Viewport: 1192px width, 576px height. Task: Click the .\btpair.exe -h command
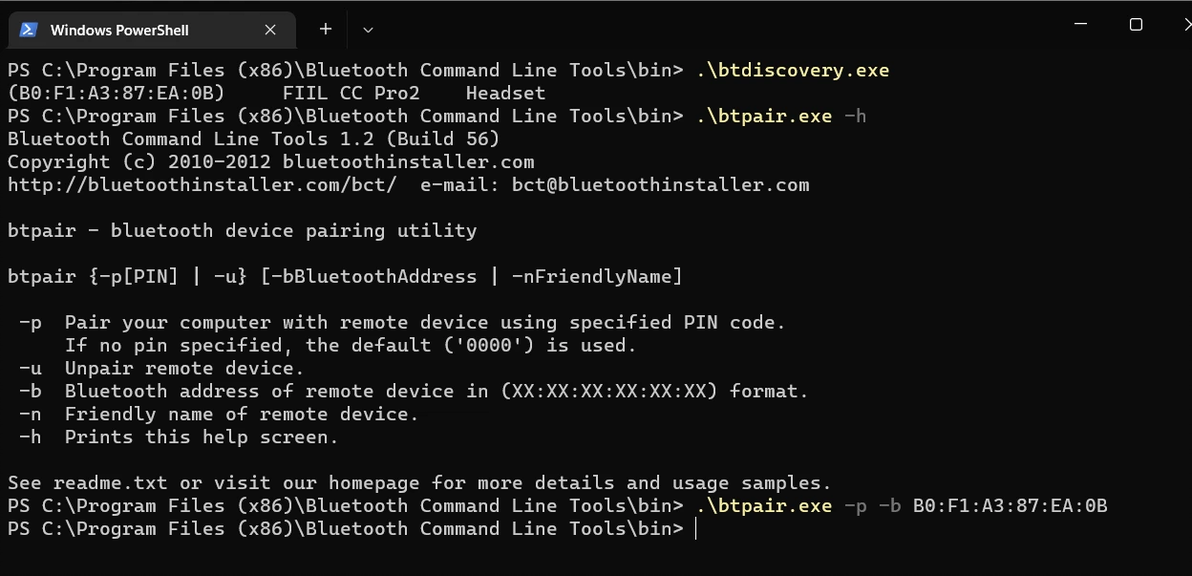tap(781, 116)
